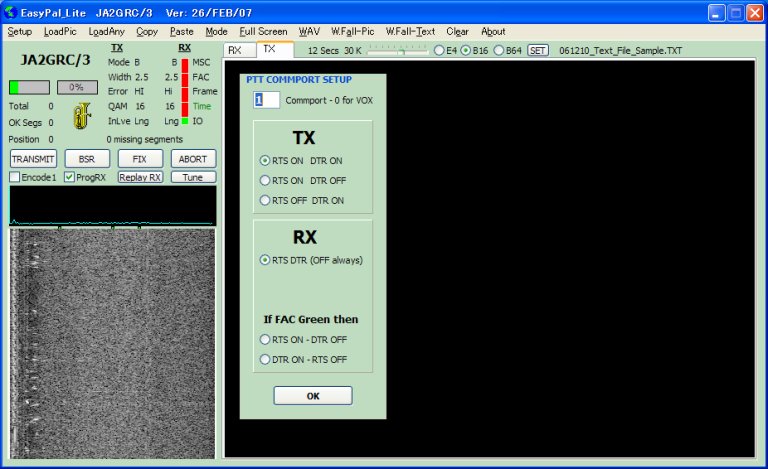Screen dimensions: 768x469
Task: Select the B16 radio option
Action: pyautogui.click(x=474, y=50)
